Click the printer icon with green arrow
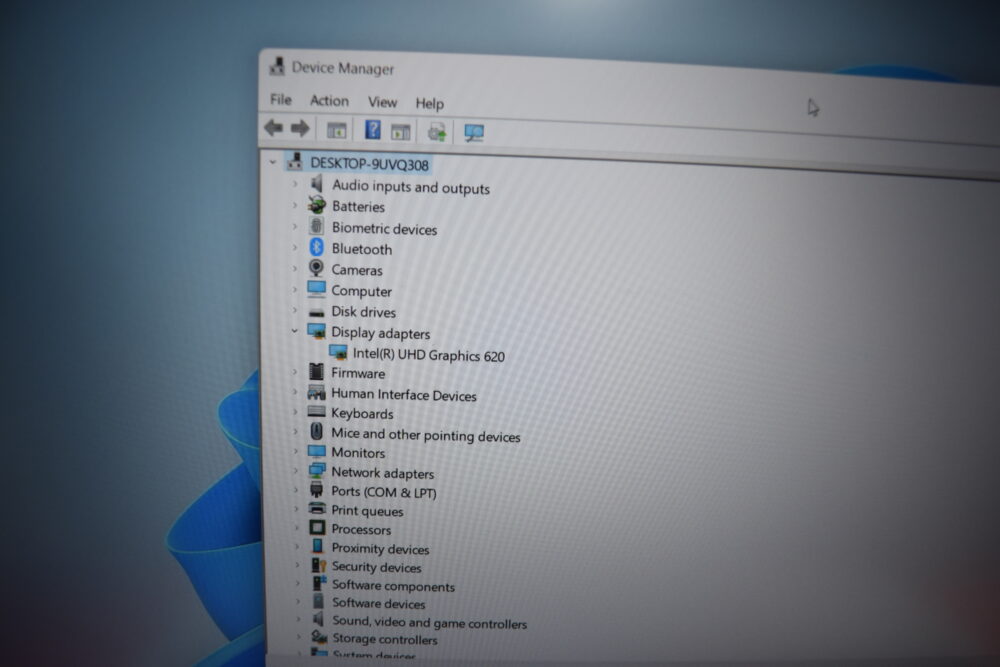Screen dimensions: 1000x667 point(437,132)
